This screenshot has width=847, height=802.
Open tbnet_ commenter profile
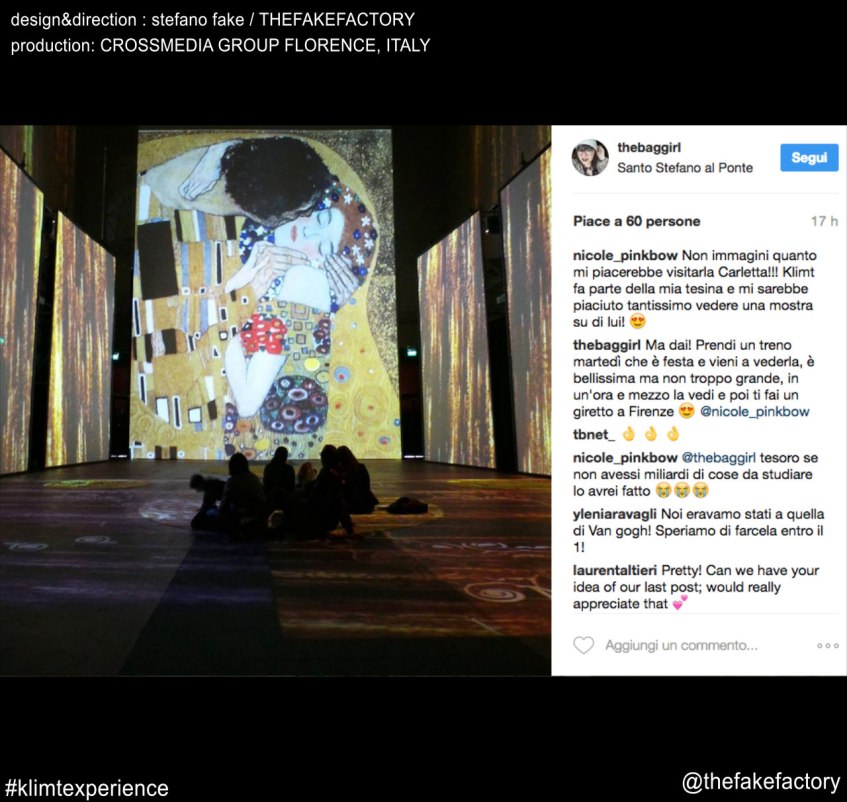[x=594, y=434]
